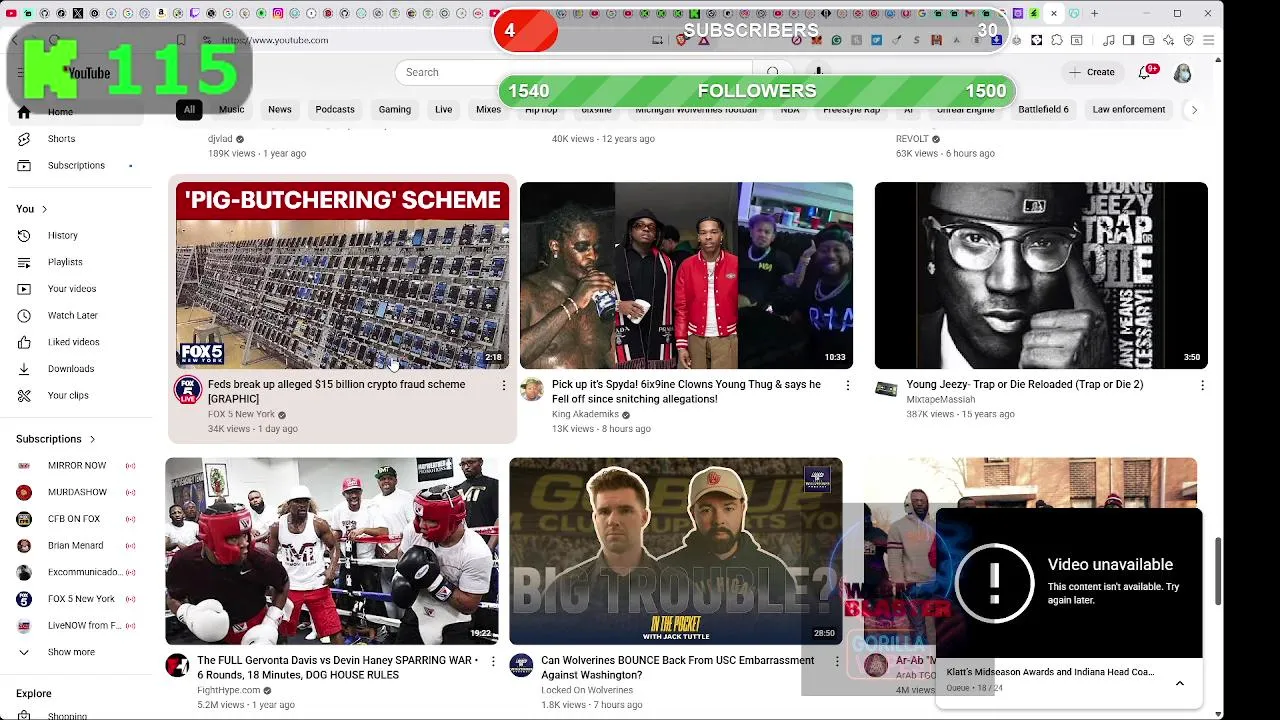The image size is (1280, 720).
Task: Open the Excommunicado subscription channel
Action: click(x=77, y=572)
